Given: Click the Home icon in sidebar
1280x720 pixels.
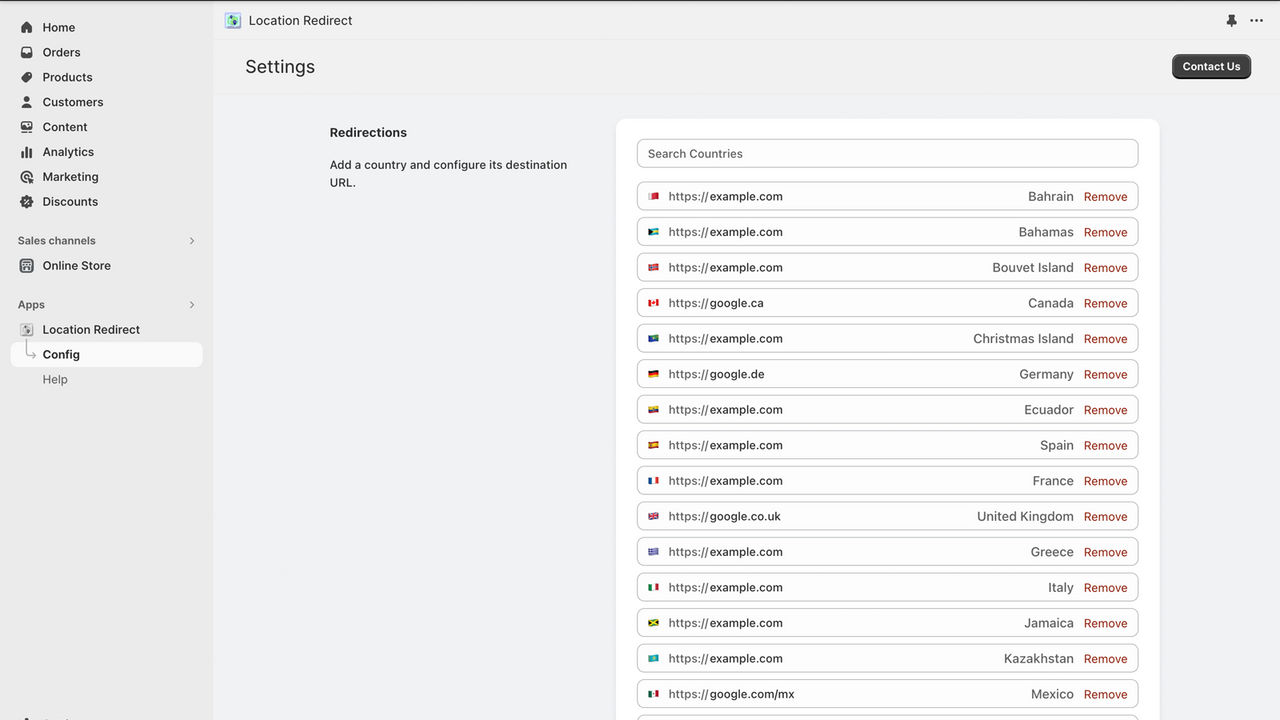Looking at the screenshot, I should (27, 28).
